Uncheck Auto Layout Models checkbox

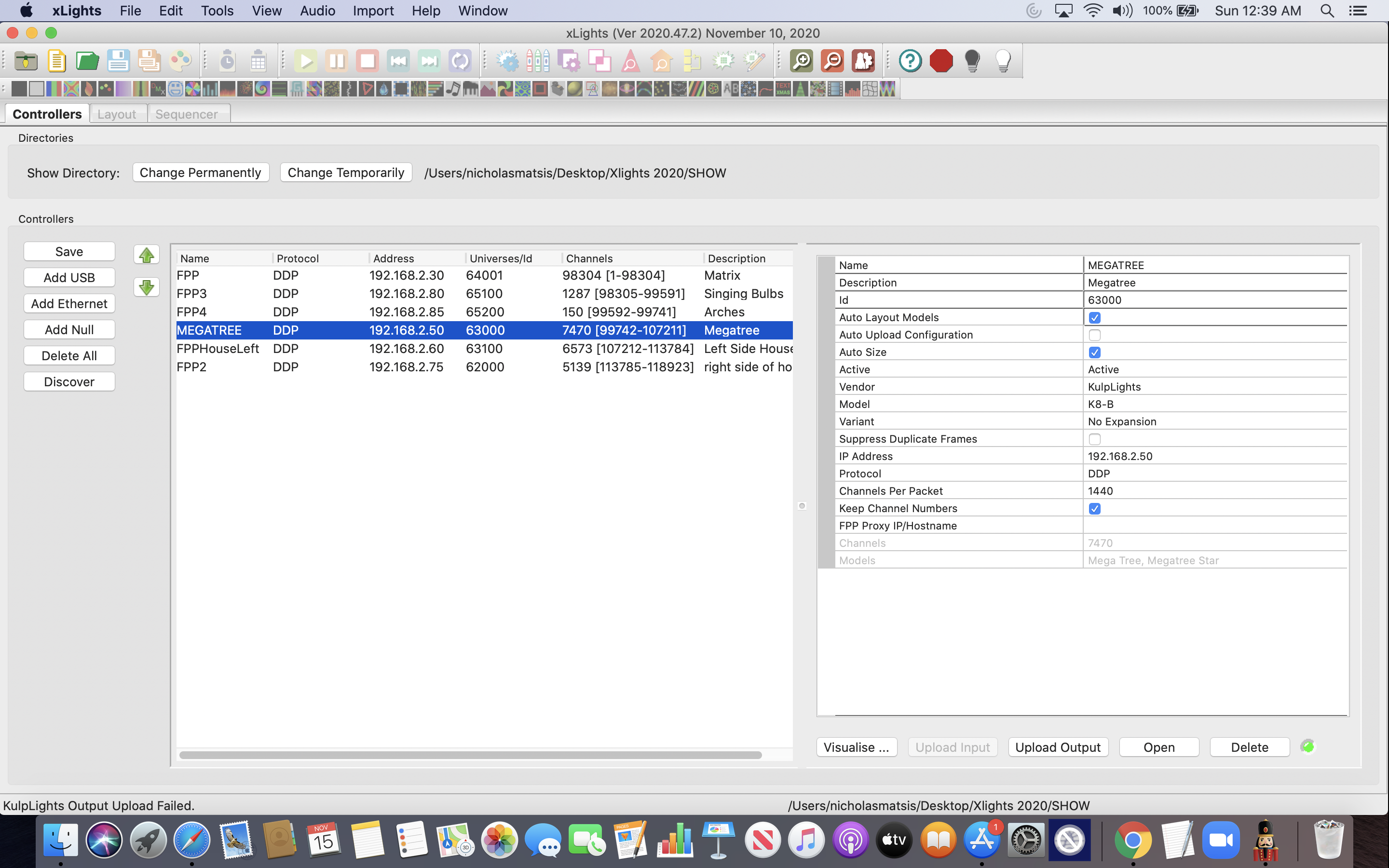1094,317
